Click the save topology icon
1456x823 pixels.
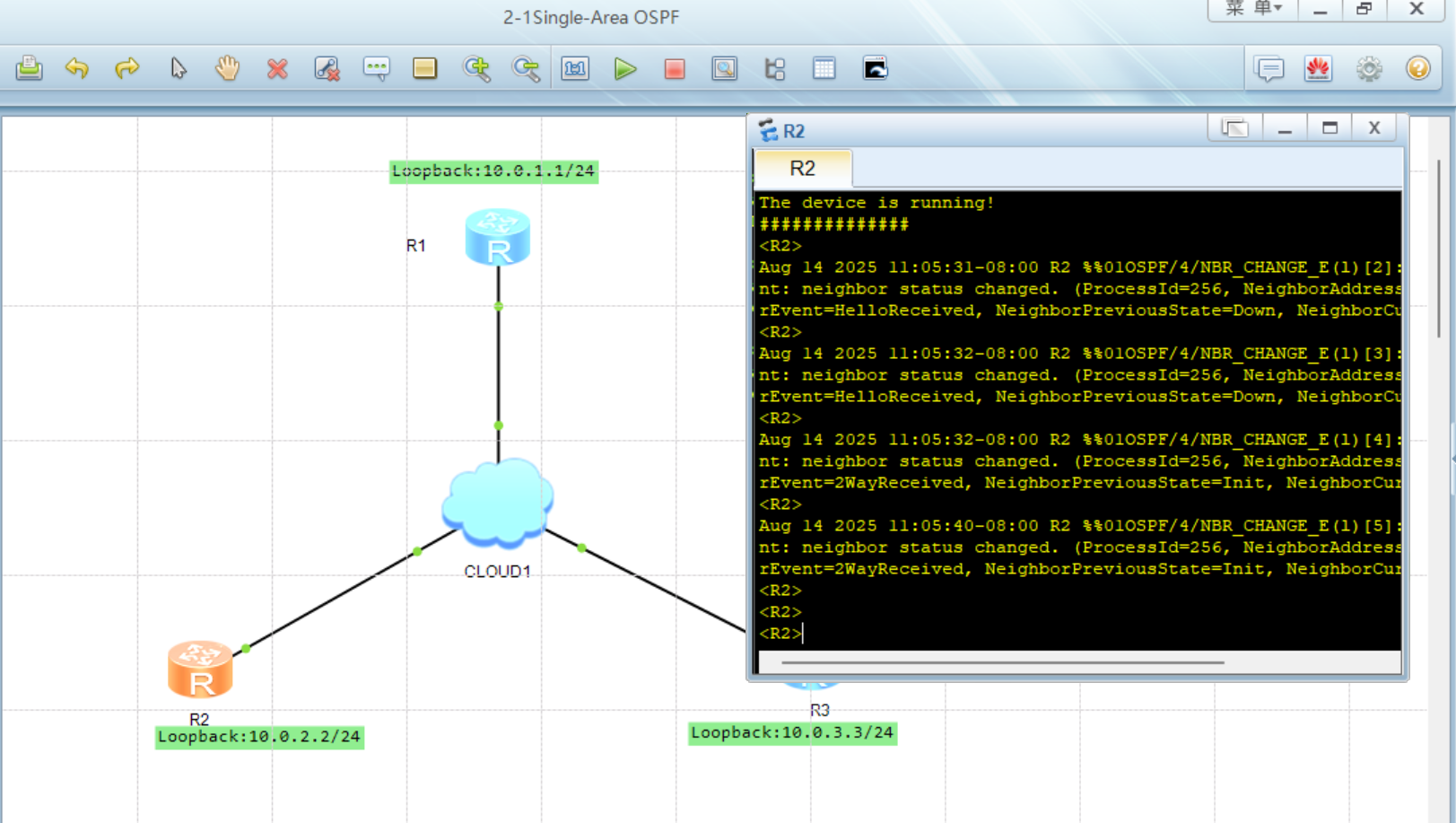coord(29,68)
